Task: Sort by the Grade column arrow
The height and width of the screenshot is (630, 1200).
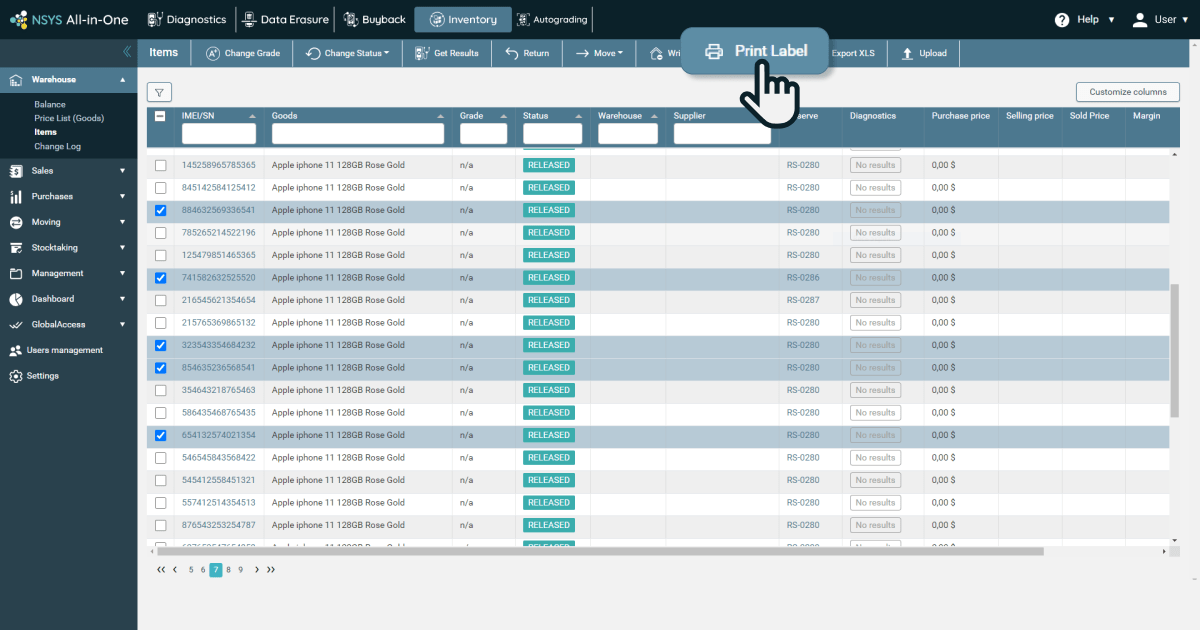Action: click(x=503, y=116)
